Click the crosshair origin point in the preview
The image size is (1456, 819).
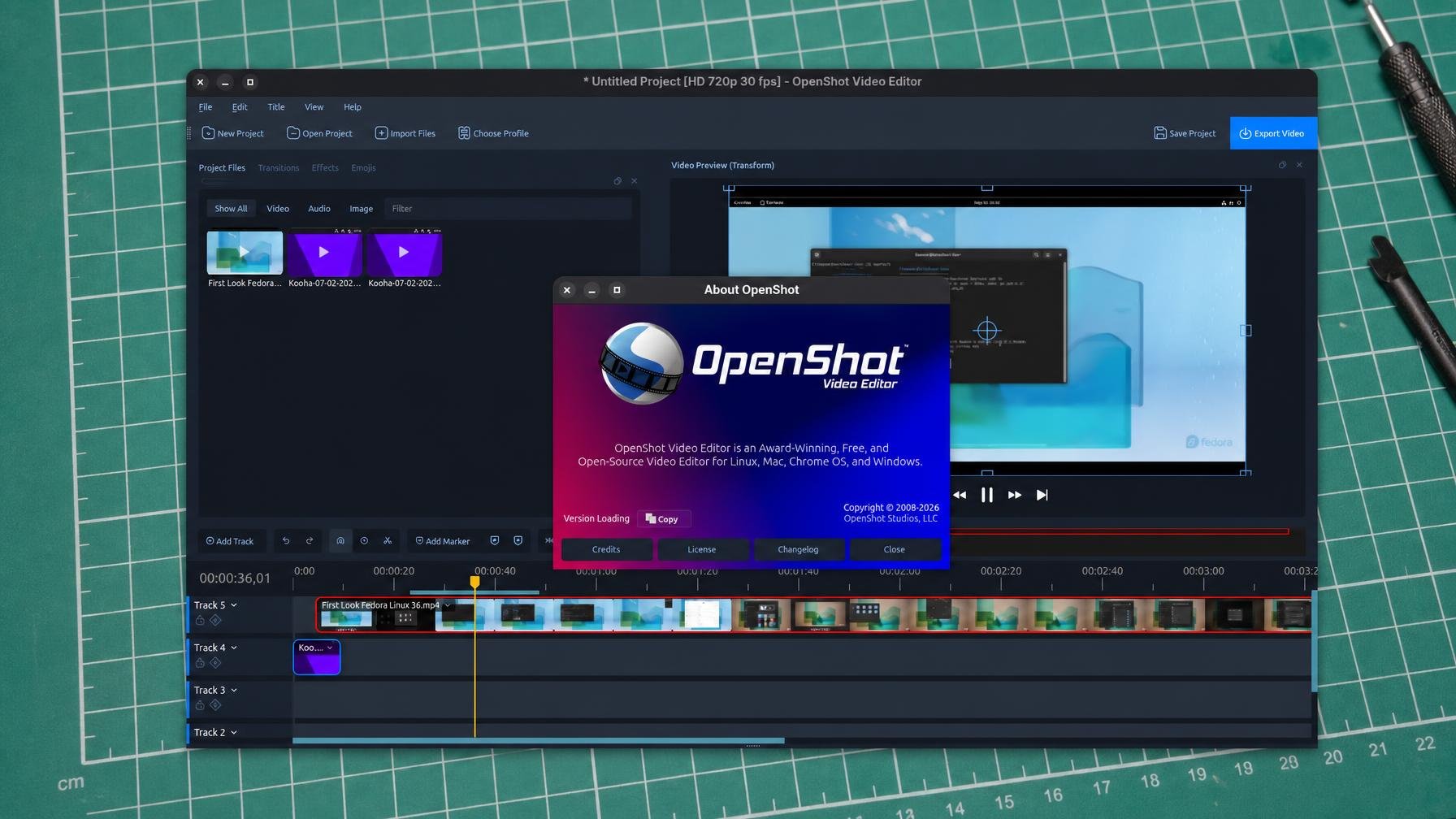pos(987,330)
